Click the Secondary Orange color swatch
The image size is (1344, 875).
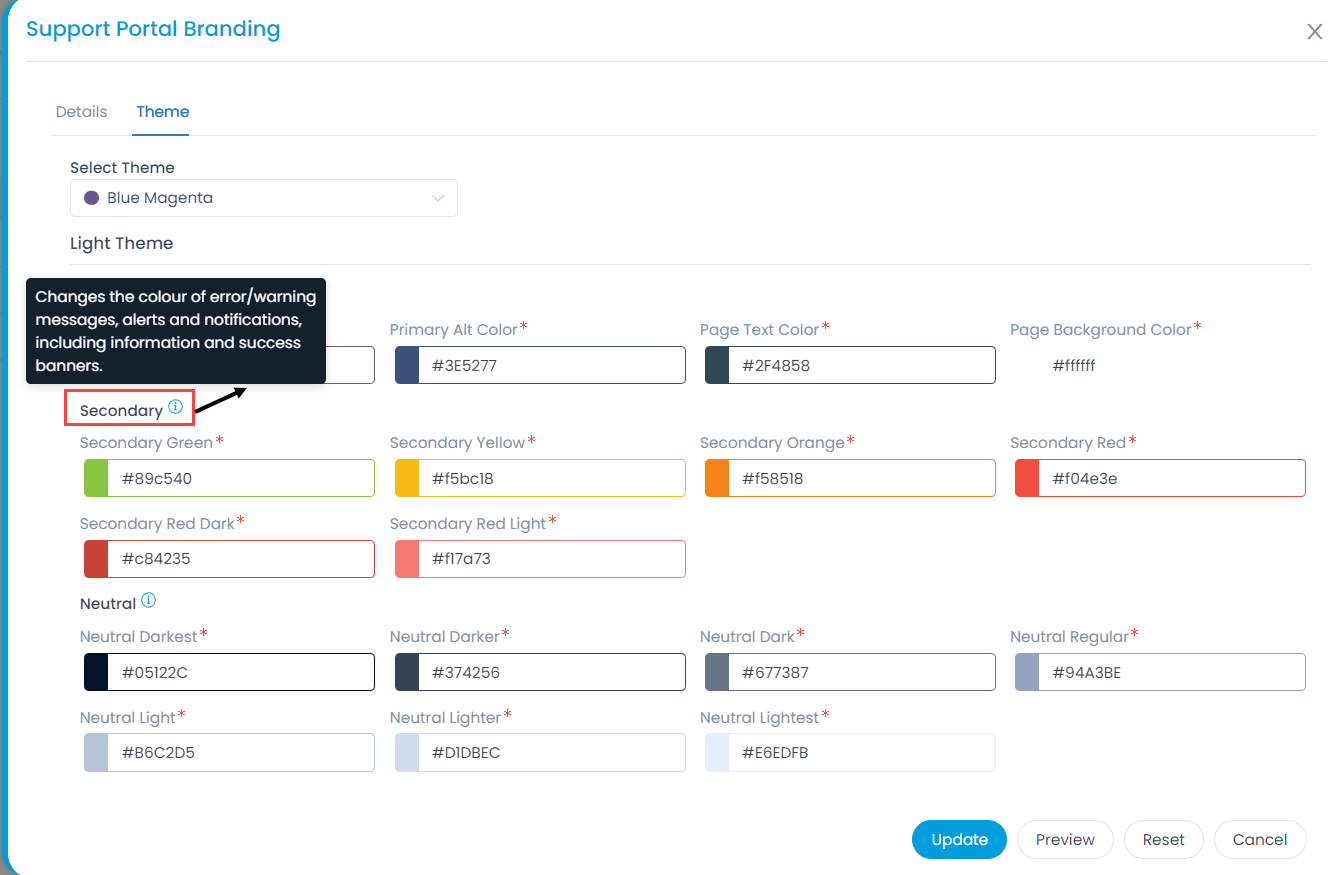click(x=717, y=479)
